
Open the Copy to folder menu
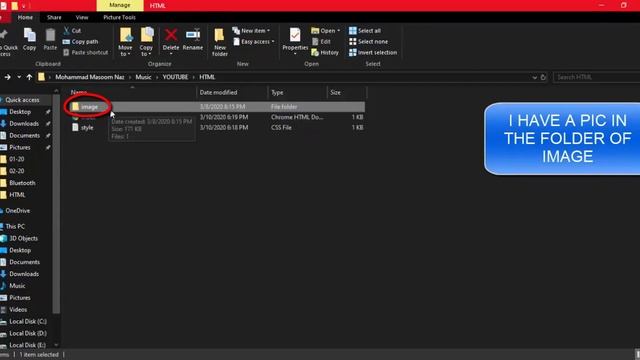146,42
